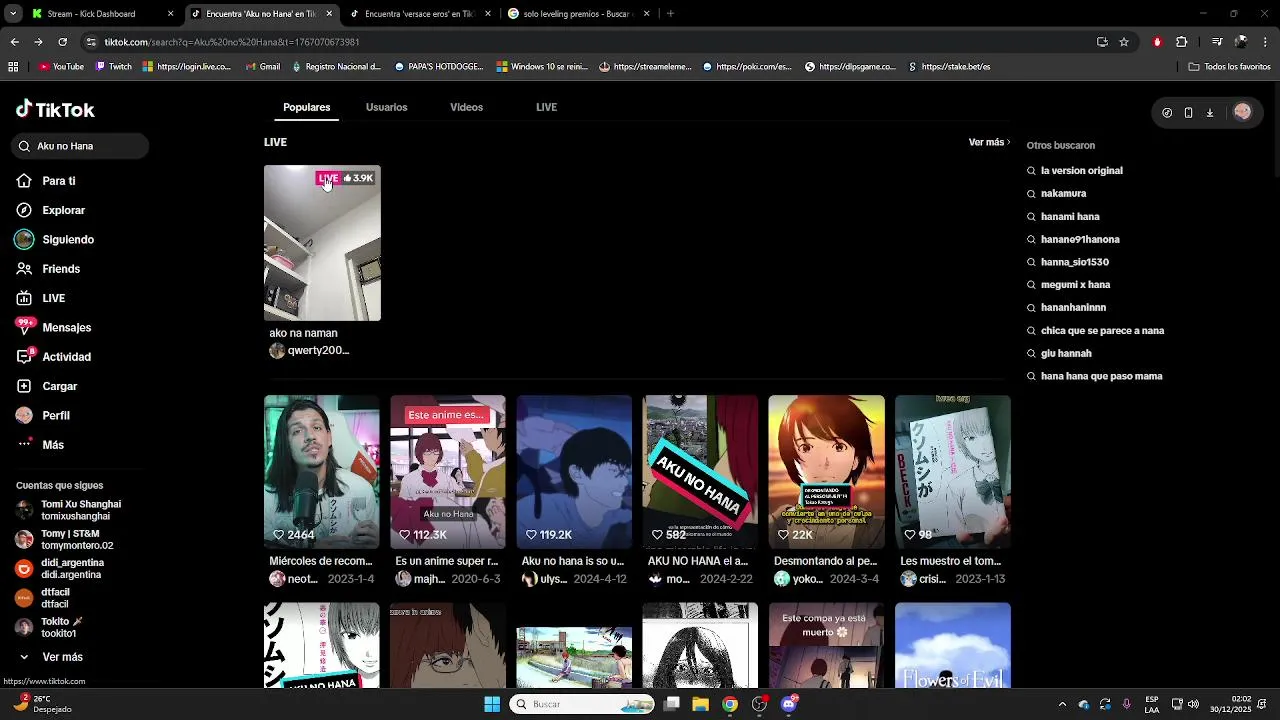
Task: Click the TikTok logo
Action: (55, 109)
